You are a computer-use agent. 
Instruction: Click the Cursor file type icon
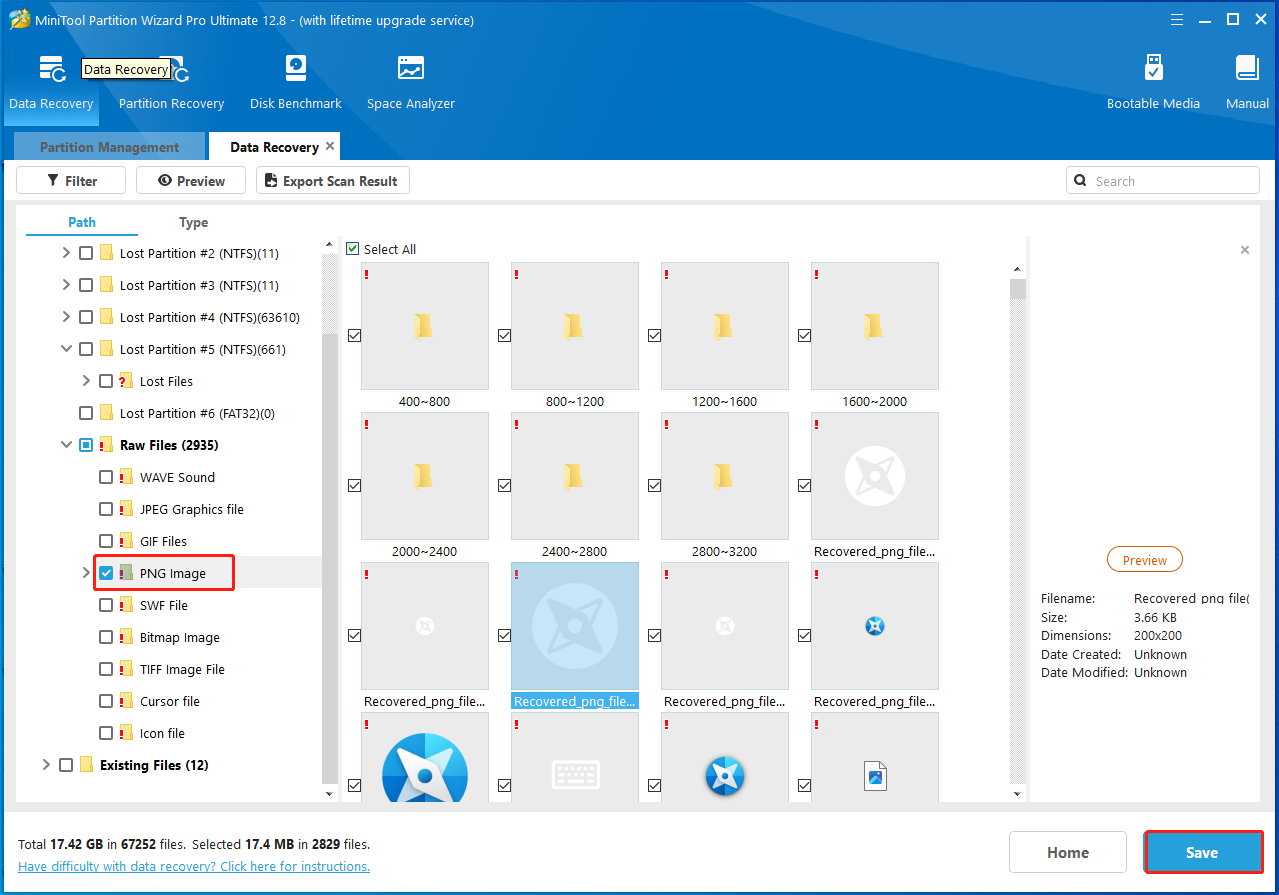[x=126, y=701]
